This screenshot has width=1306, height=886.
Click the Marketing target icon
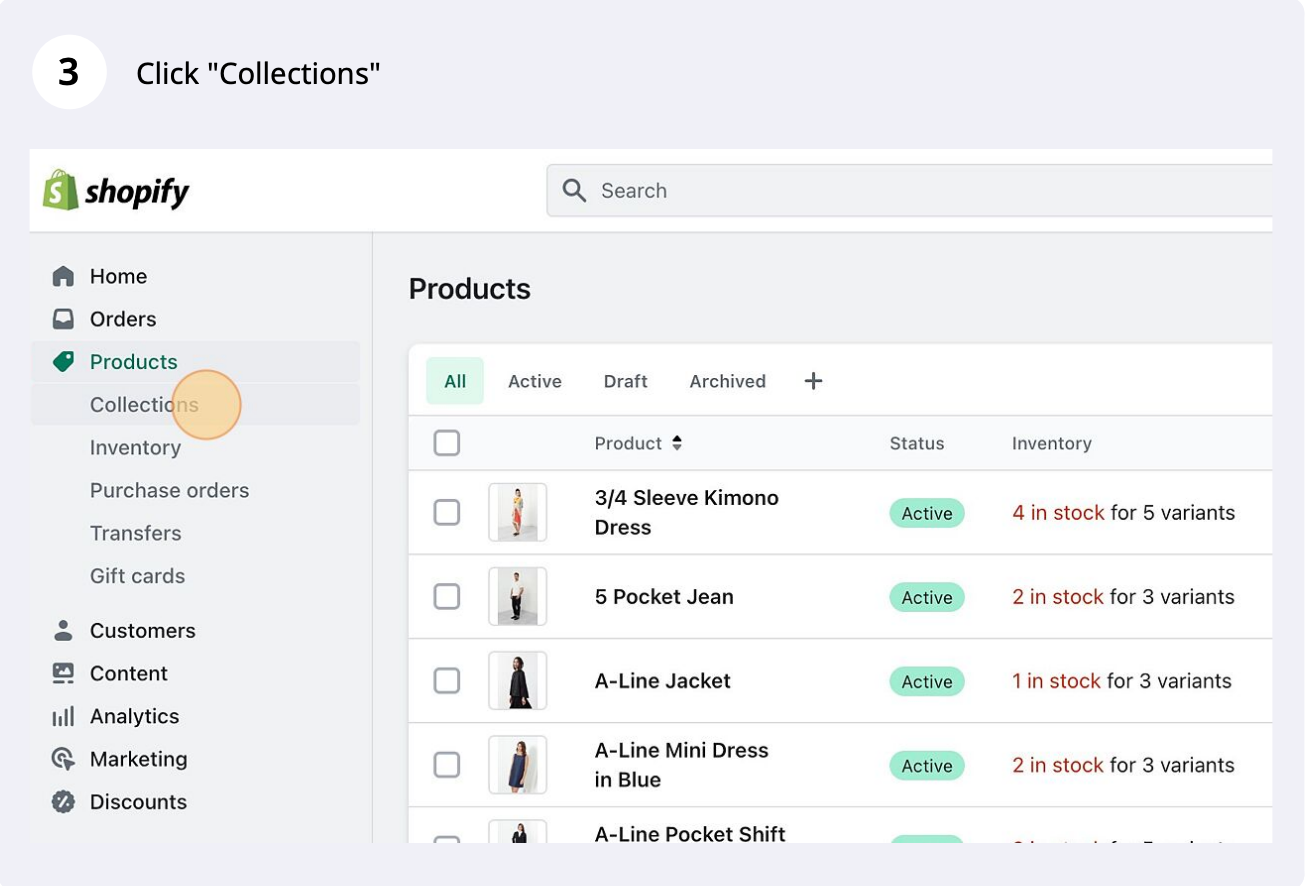(x=63, y=759)
